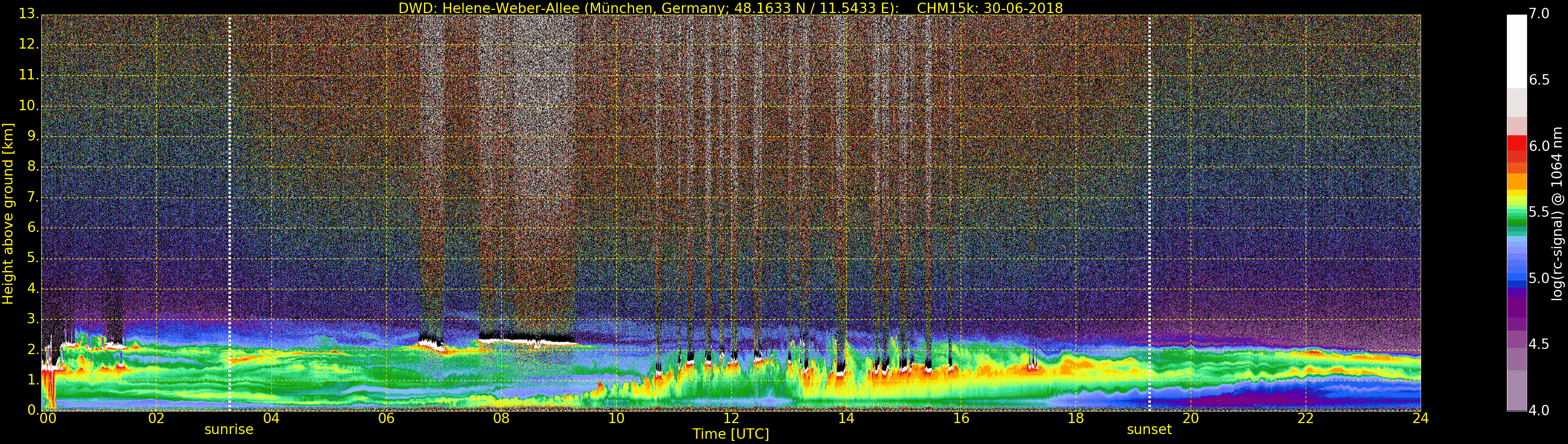
Task: Click the time axis tick '10'
Action: pyautogui.click(x=616, y=418)
